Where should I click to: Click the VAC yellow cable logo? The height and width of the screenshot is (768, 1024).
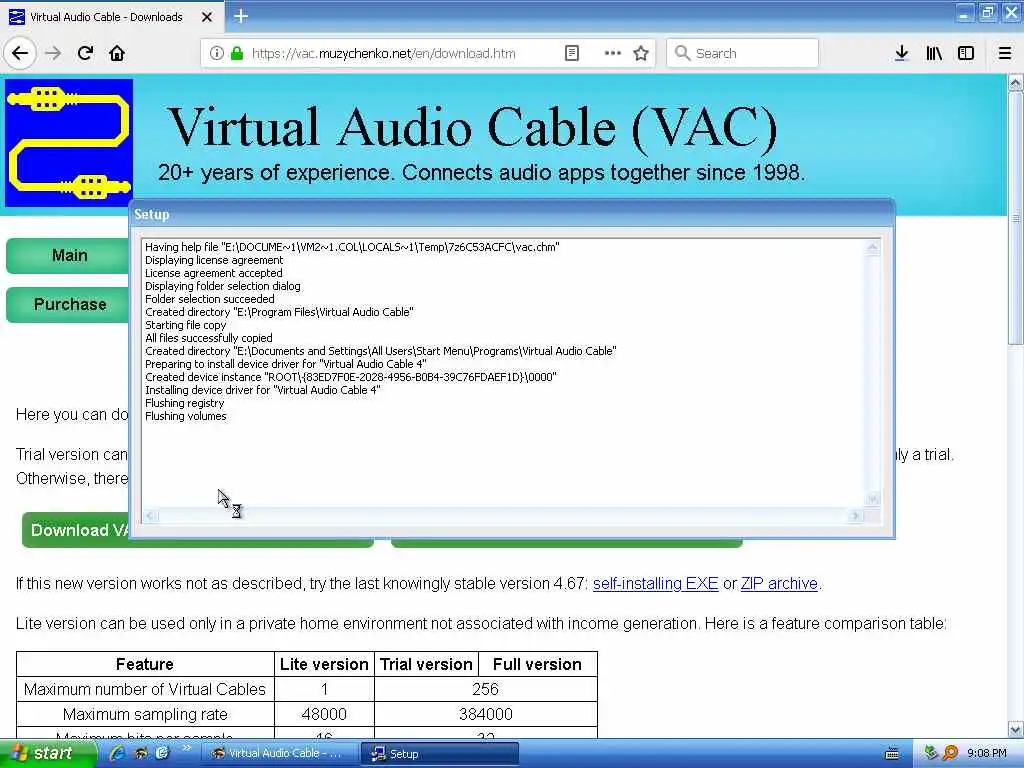(69, 142)
